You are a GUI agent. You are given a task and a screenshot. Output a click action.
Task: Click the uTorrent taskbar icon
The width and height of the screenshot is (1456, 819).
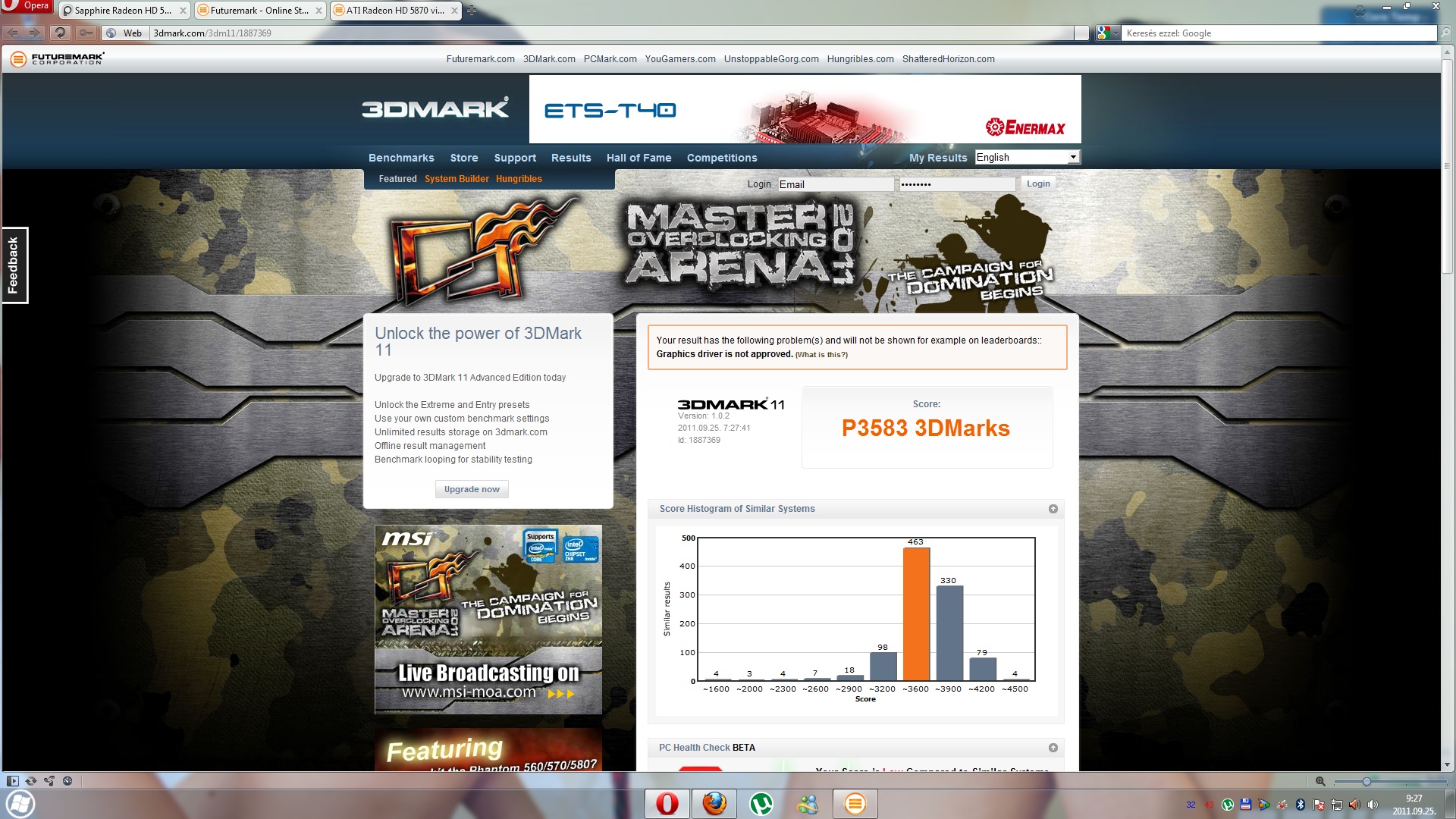click(761, 804)
